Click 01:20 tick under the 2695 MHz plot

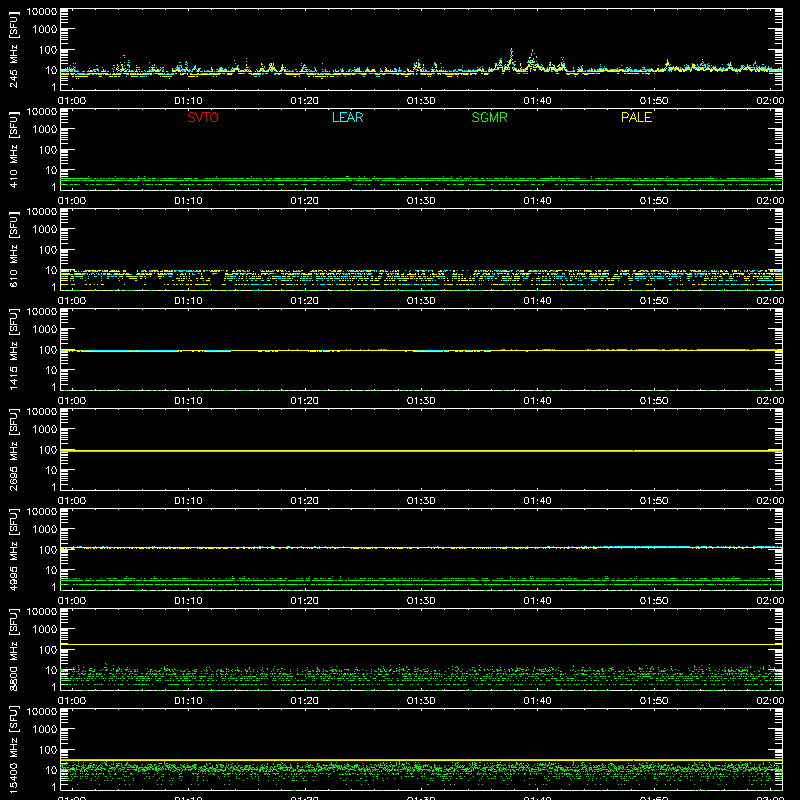click(305, 501)
